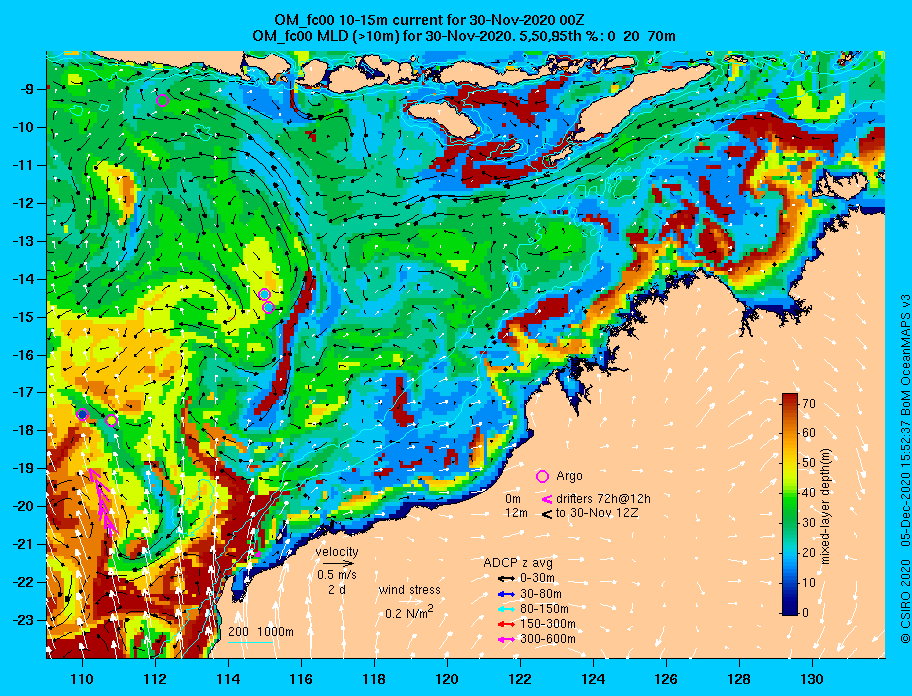The image size is (912, 696).
Task: Click the magenta drifter track near 20S
Action: (x=104, y=502)
